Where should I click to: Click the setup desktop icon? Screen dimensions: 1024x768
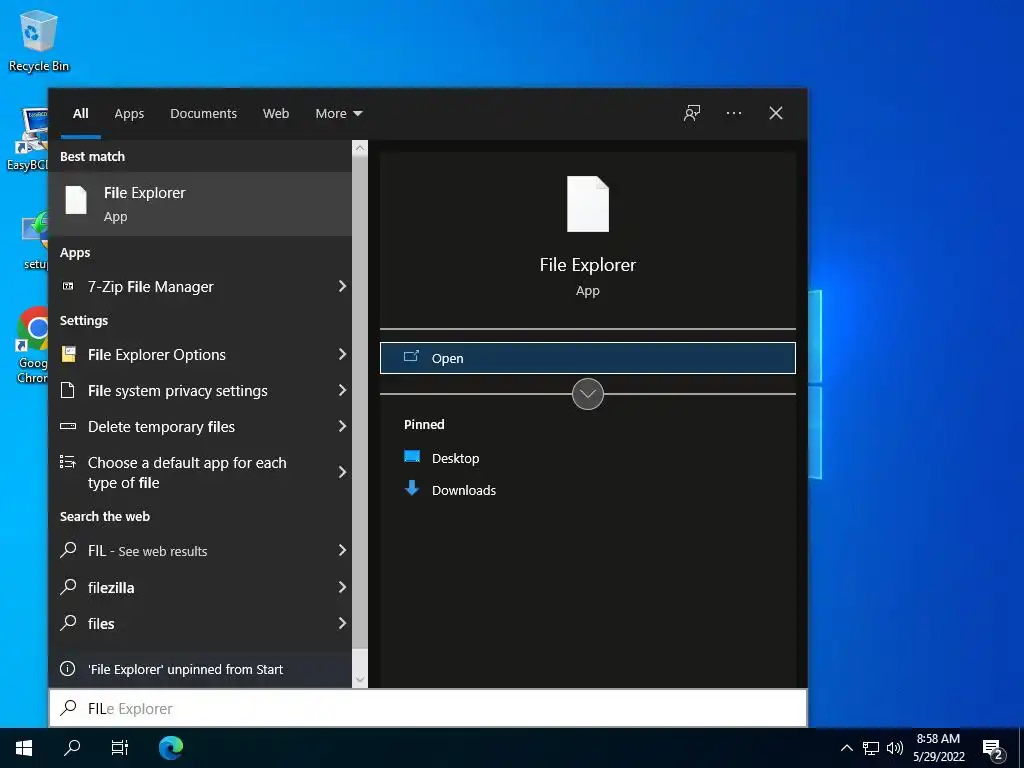pos(35,240)
